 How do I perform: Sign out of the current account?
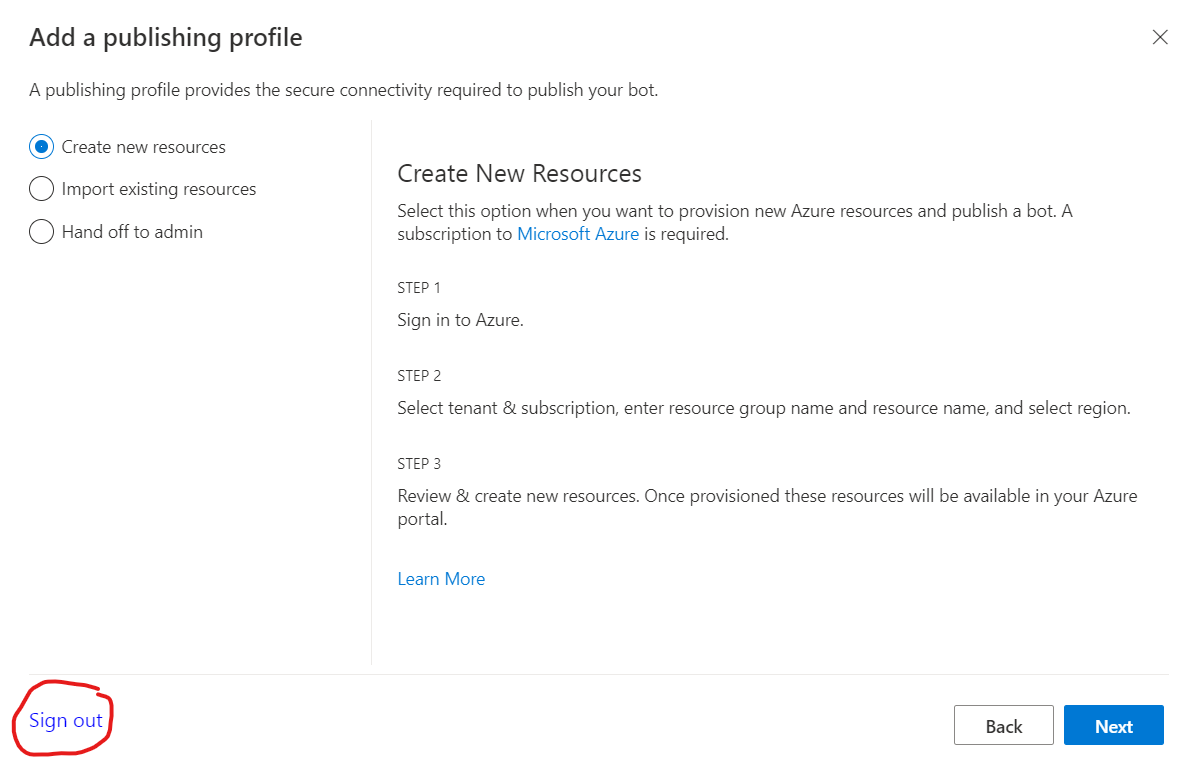[x=64, y=720]
